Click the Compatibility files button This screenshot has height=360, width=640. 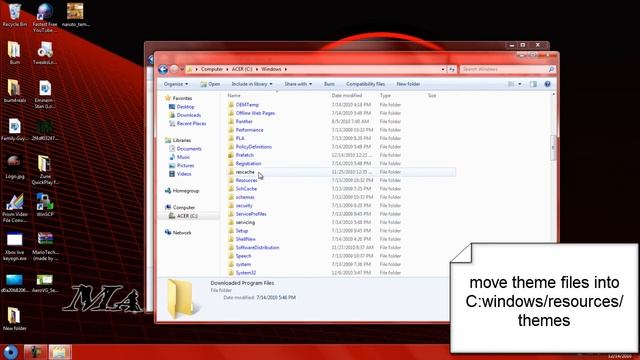click(x=365, y=84)
